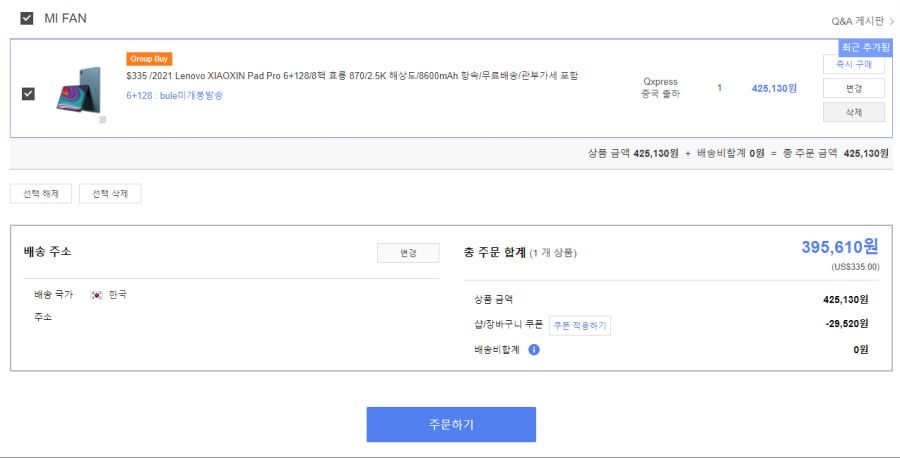
Task: Click the 선택 삭제 button
Action: 110,194
